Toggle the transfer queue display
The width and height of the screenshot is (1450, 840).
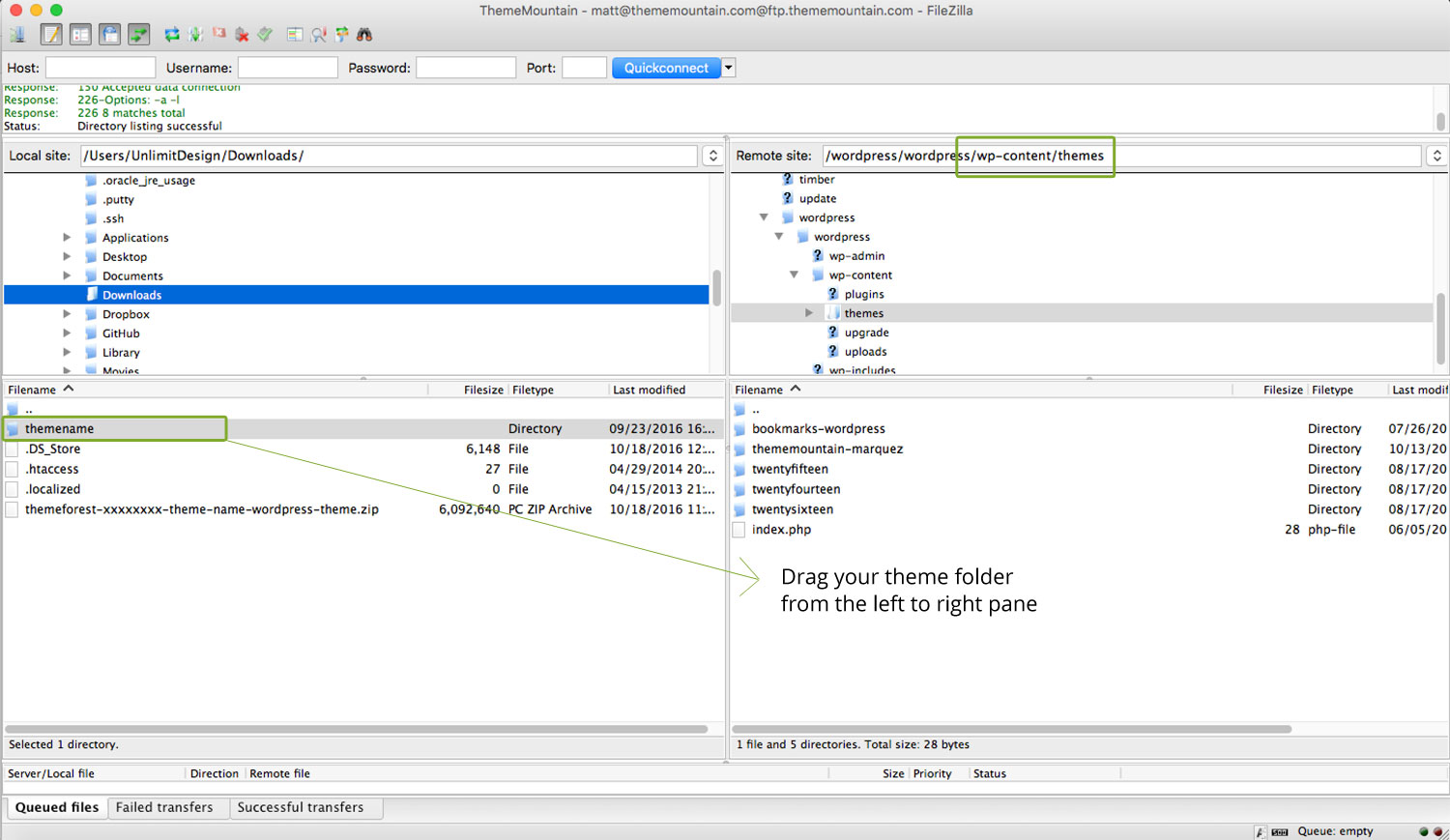tap(139, 35)
